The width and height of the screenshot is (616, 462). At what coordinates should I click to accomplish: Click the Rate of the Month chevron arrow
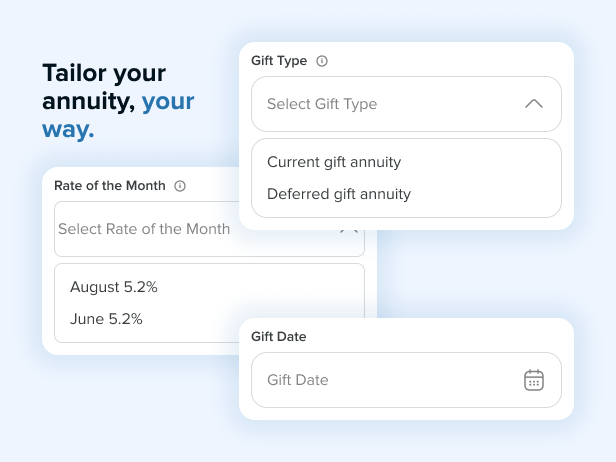[348, 229]
